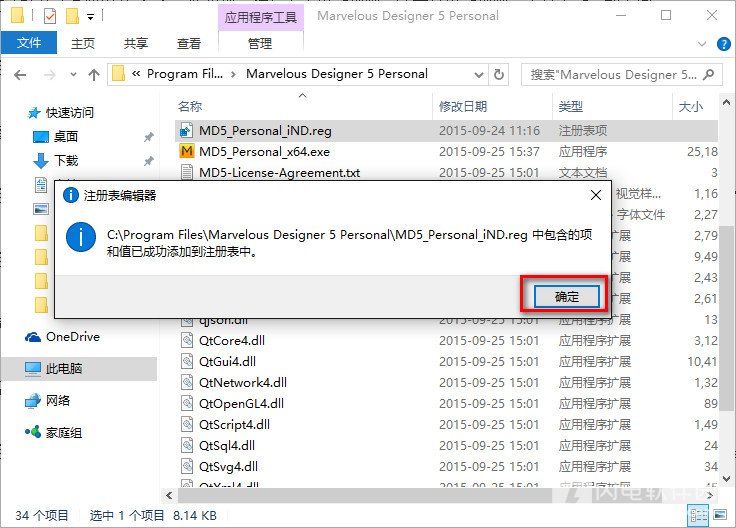This screenshot has height=528, width=736.
Task: Refresh the current folder view
Action: [498, 75]
